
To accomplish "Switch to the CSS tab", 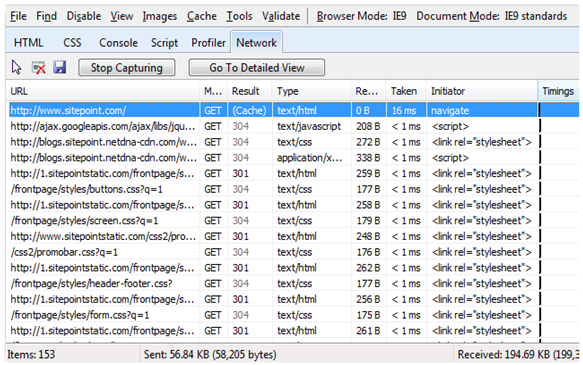I will 72,43.
